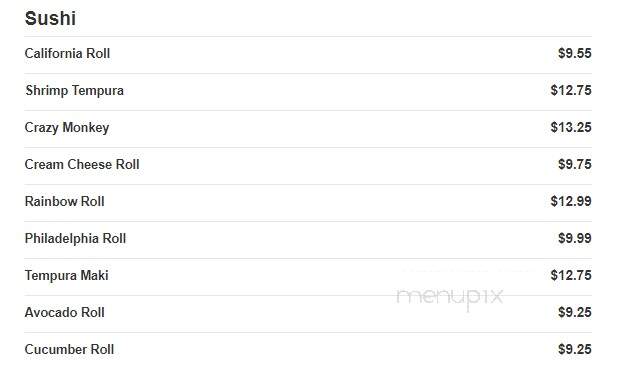Click the $12.99 Rainbow Roll price
This screenshot has height=379, width=629.
[571, 201]
